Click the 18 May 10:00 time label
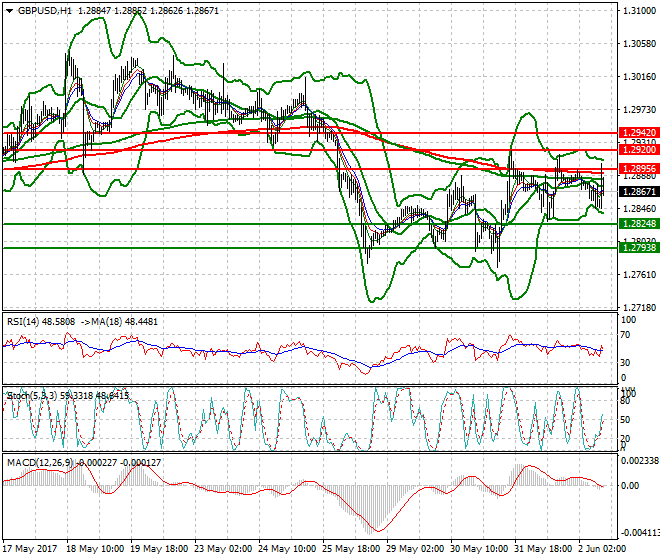This screenshot has height=560, width=660. [95, 549]
